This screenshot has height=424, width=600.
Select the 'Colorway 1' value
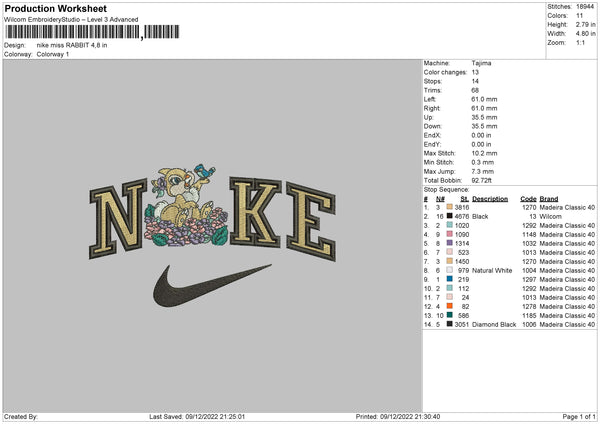(x=53, y=54)
